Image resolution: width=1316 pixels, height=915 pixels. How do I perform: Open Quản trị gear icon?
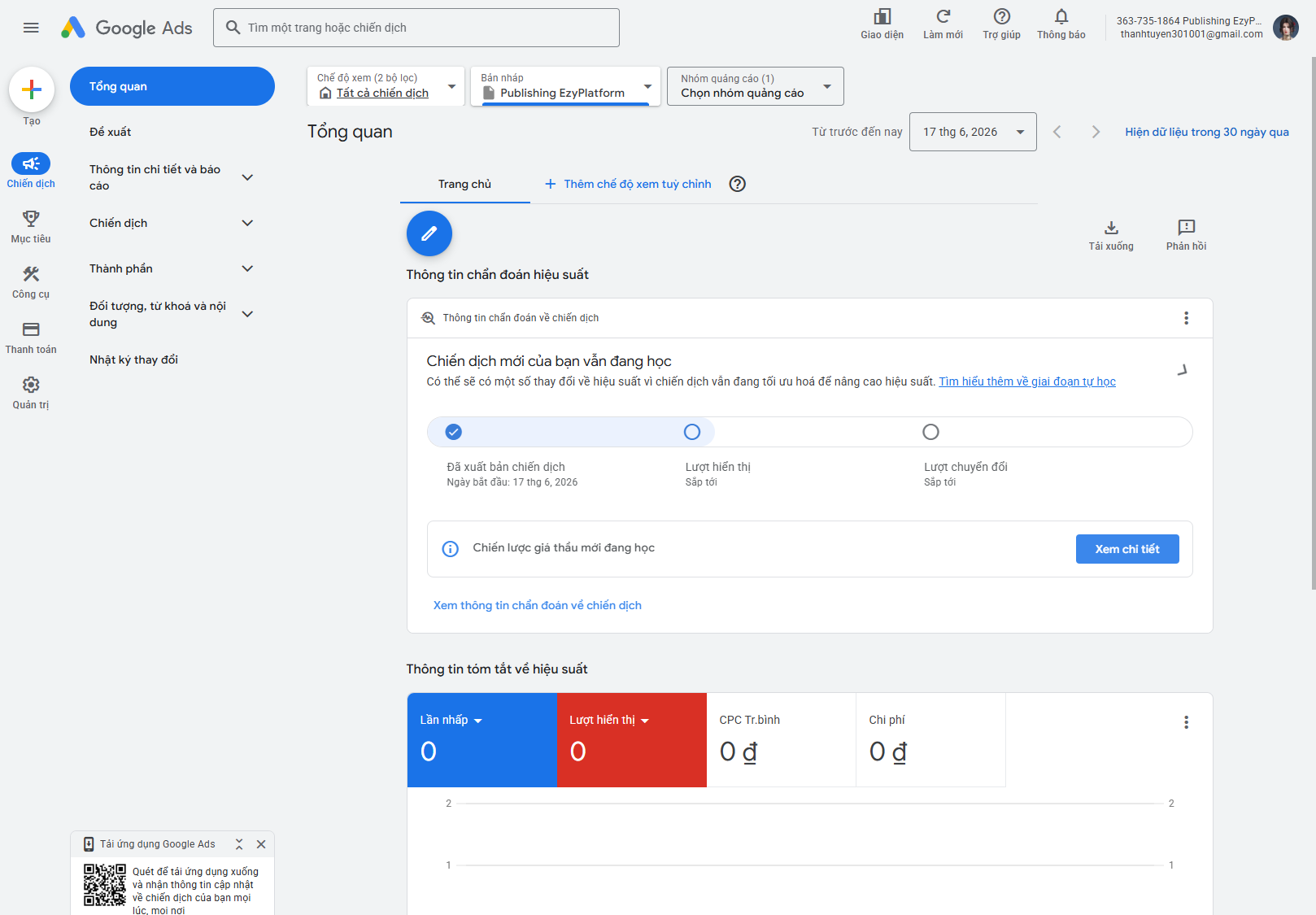pos(31,385)
